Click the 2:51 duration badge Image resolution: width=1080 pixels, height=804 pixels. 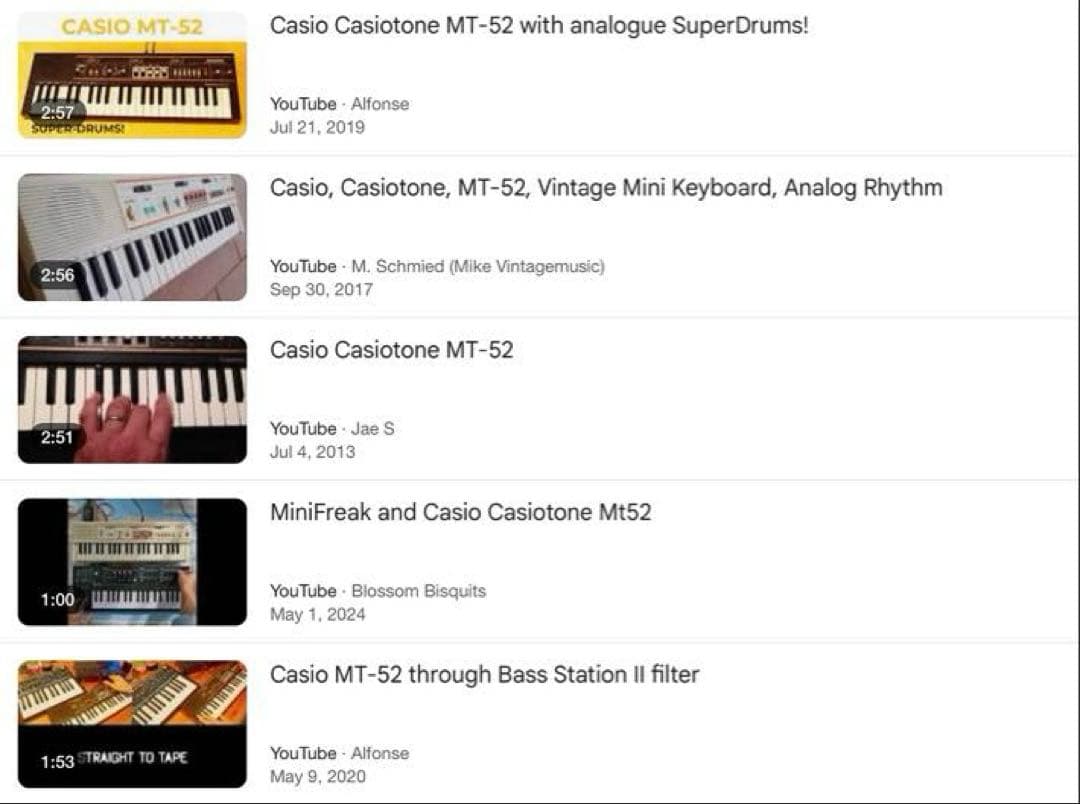coord(57,437)
